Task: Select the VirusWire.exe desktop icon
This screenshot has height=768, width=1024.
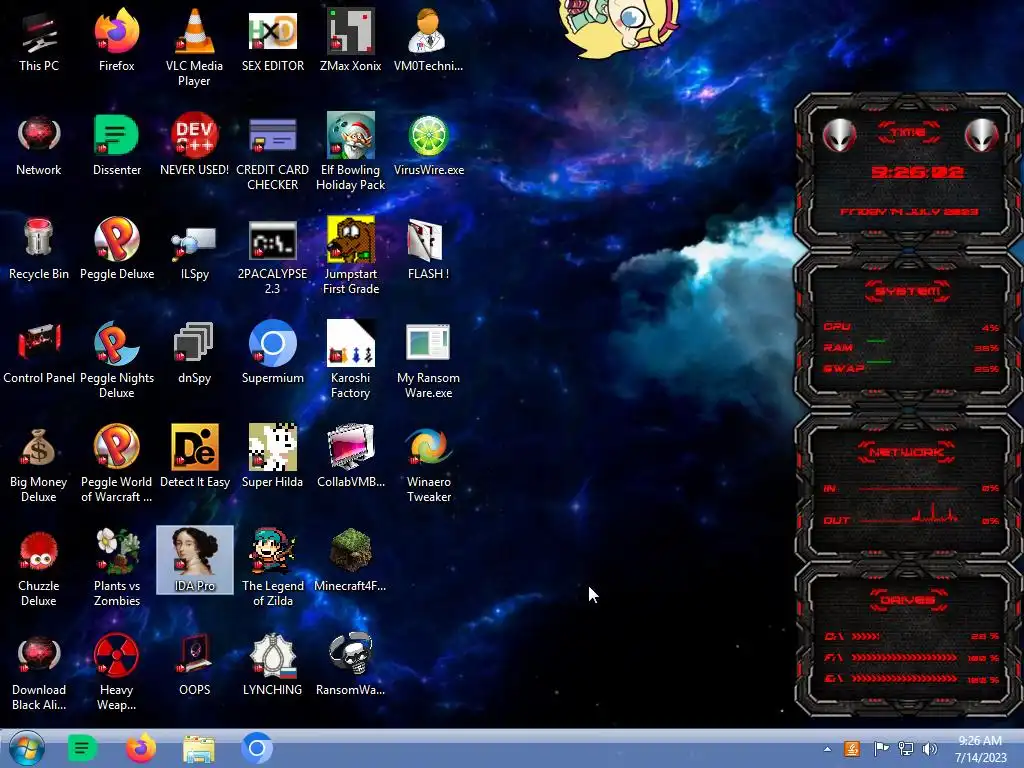Action: pyautogui.click(x=428, y=145)
